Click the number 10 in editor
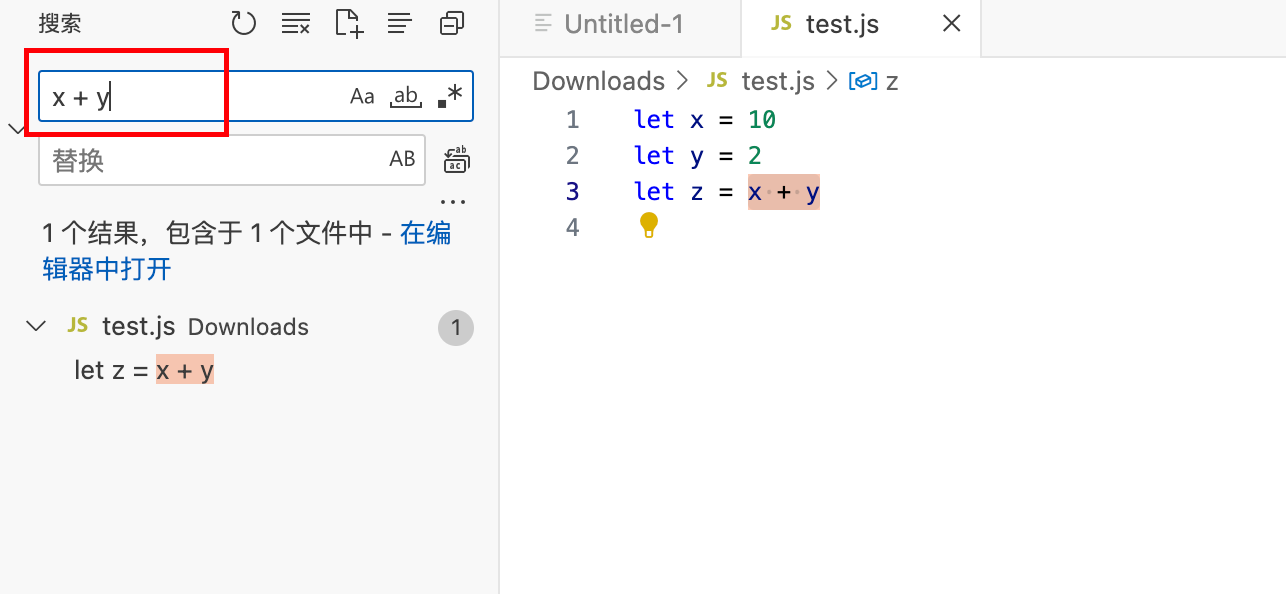Screen dimensions: 1286x594 tap(762, 120)
